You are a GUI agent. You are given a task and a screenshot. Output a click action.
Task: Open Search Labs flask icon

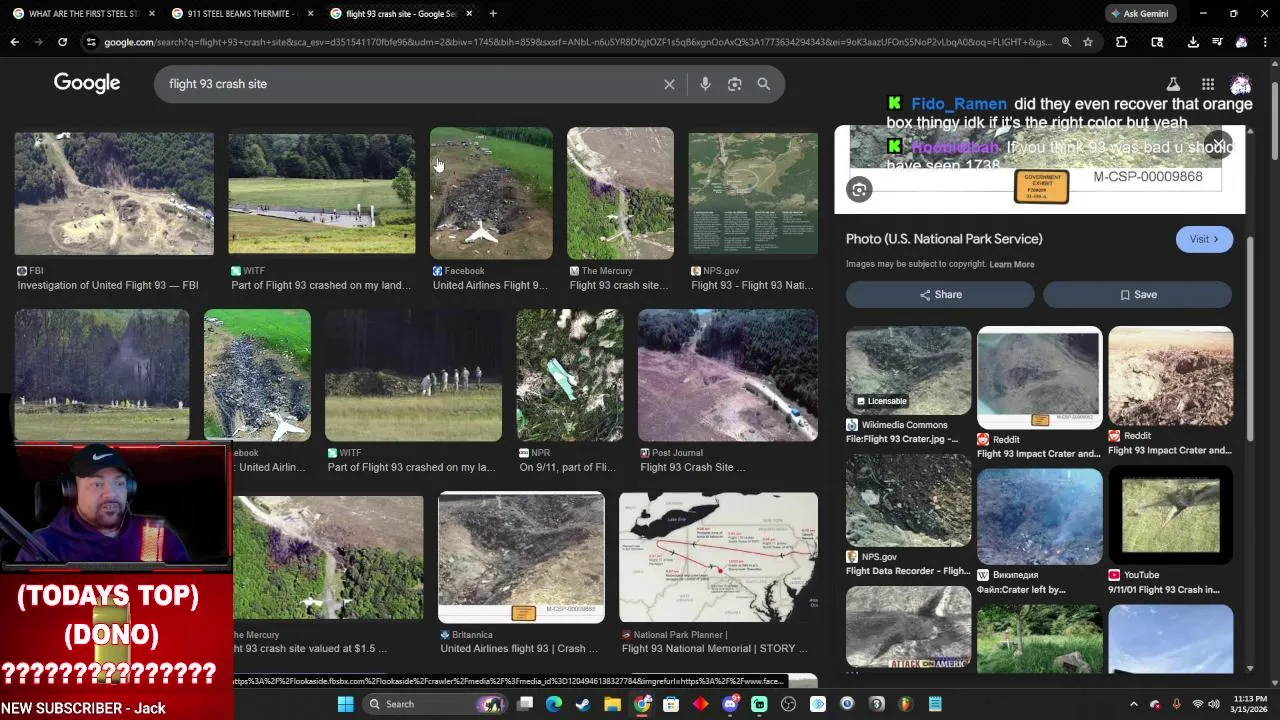point(1173,84)
